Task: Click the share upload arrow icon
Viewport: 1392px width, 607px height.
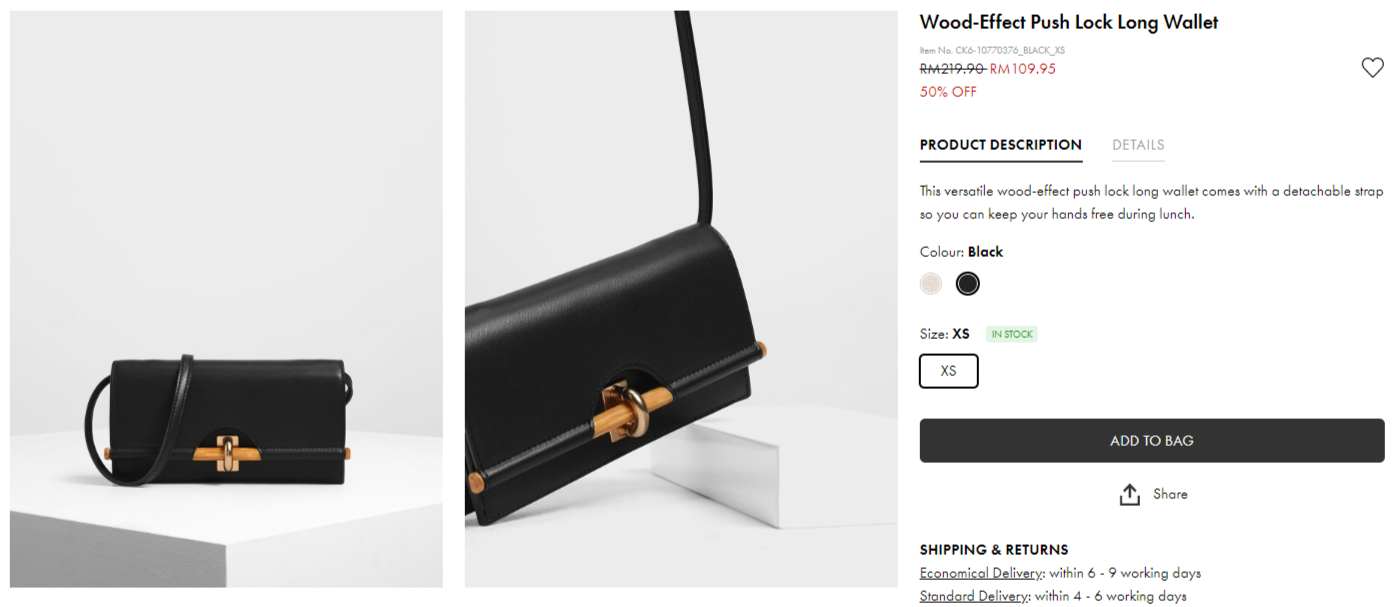Action: (1130, 494)
